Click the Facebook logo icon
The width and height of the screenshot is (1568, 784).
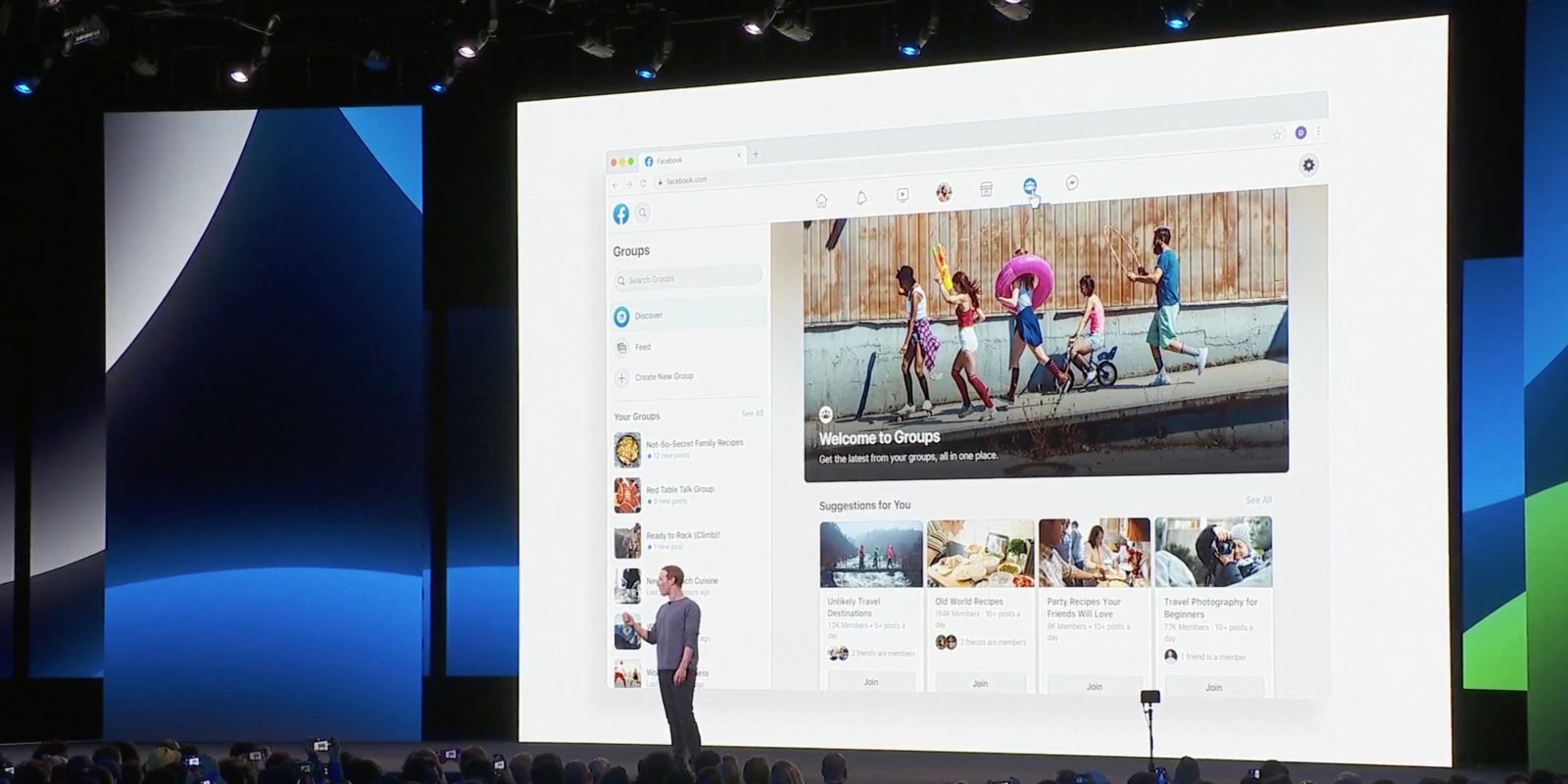[x=621, y=214]
